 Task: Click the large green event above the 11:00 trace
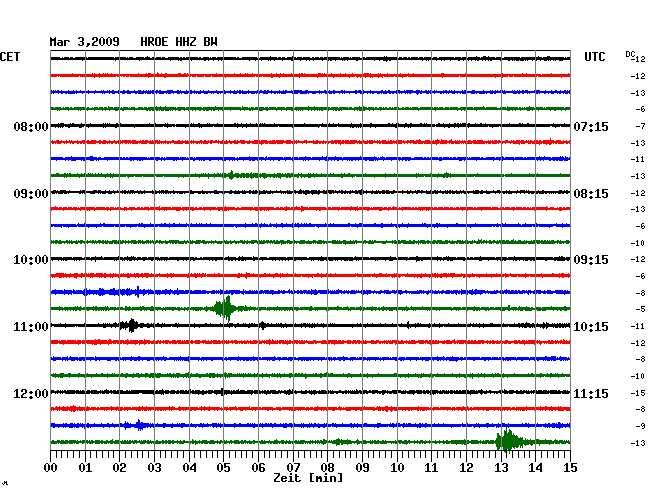tap(225, 308)
